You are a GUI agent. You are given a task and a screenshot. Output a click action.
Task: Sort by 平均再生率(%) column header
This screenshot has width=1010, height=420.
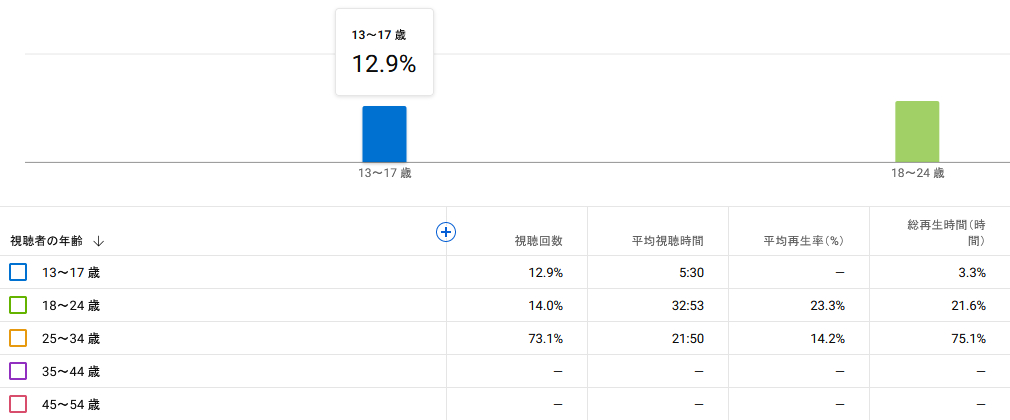[x=804, y=242]
